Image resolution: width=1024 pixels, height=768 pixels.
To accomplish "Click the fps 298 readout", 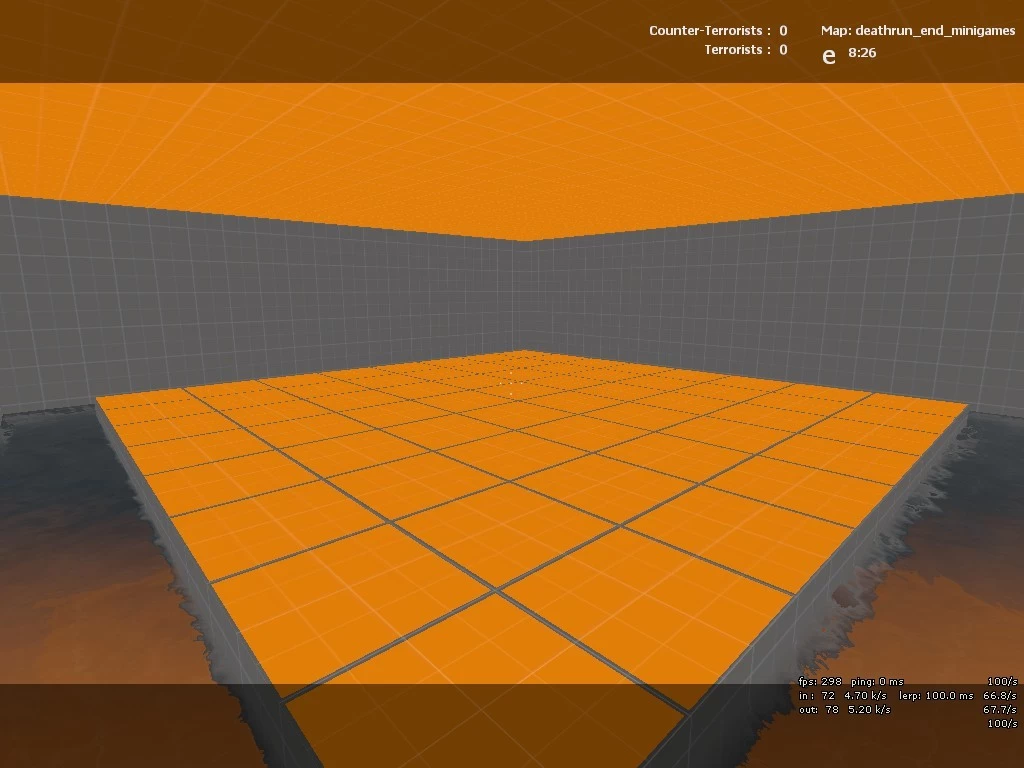I will [x=821, y=682].
